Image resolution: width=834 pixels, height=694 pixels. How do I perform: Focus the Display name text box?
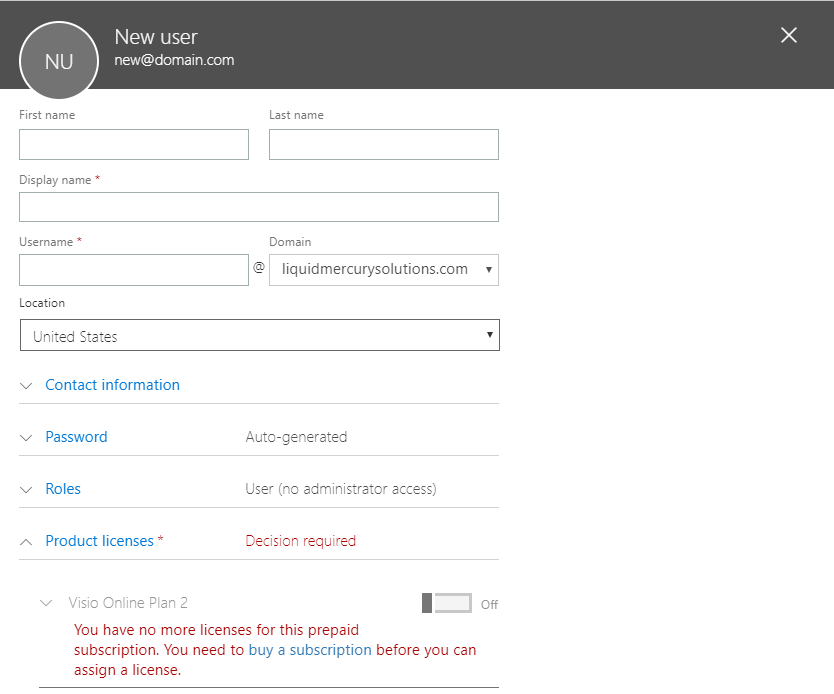point(258,207)
